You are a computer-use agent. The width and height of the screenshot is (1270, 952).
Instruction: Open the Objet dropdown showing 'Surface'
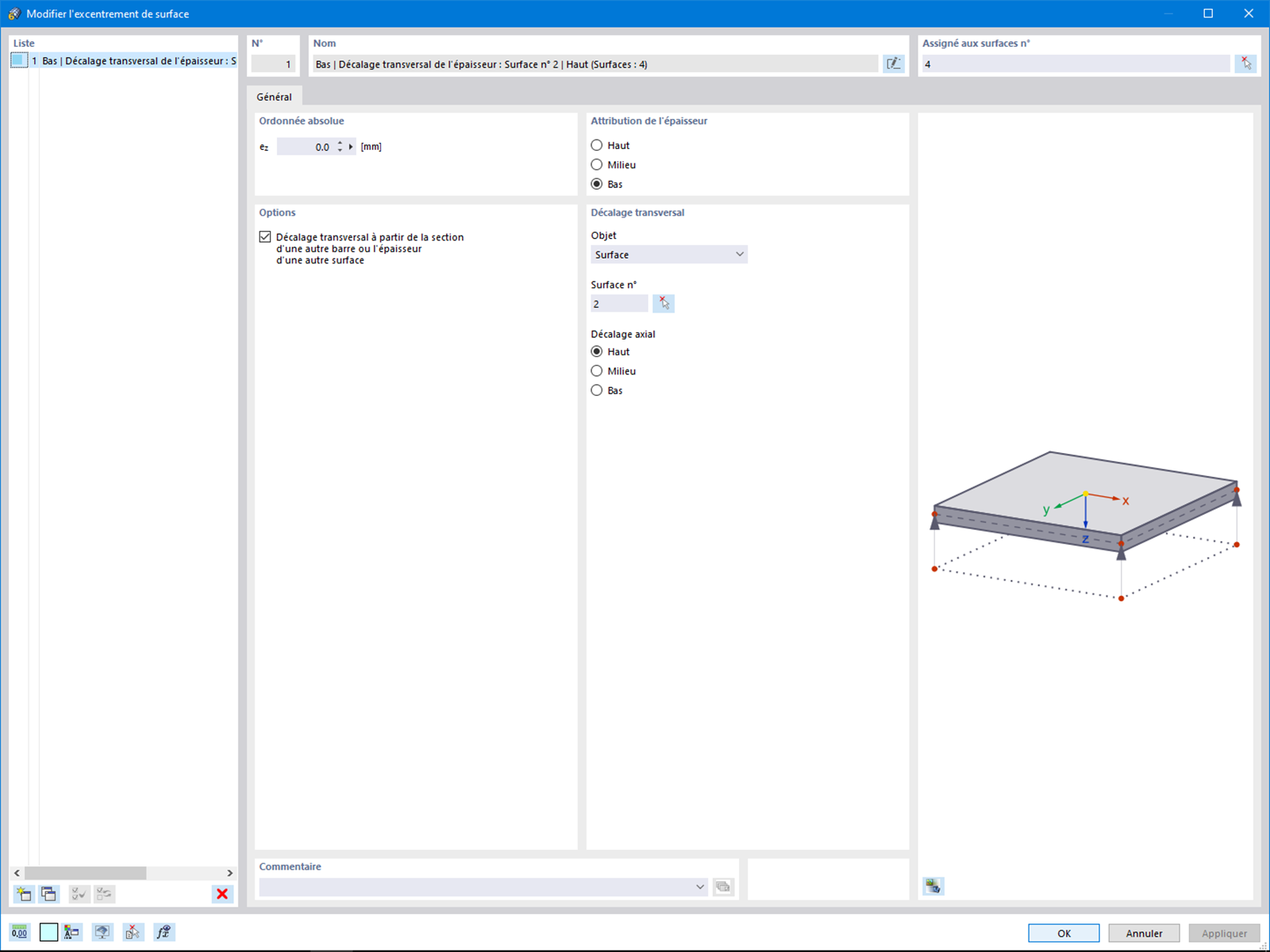[740, 254]
